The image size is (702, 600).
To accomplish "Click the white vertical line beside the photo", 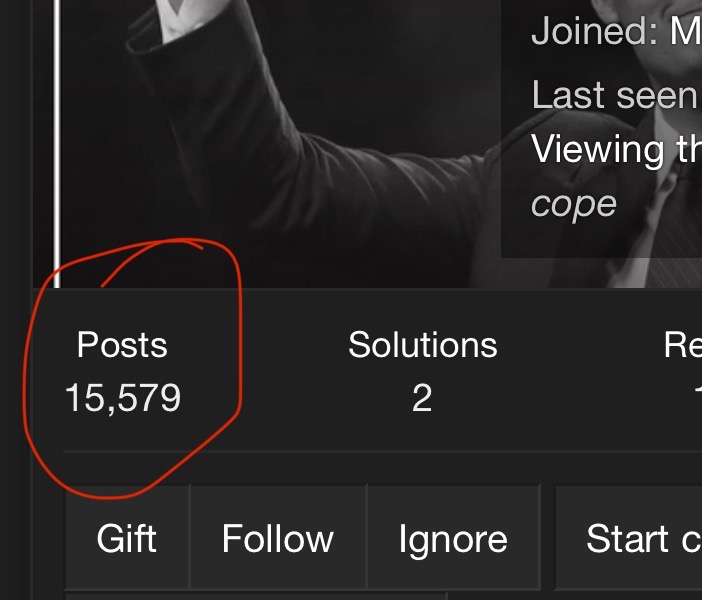I will [x=56, y=140].
